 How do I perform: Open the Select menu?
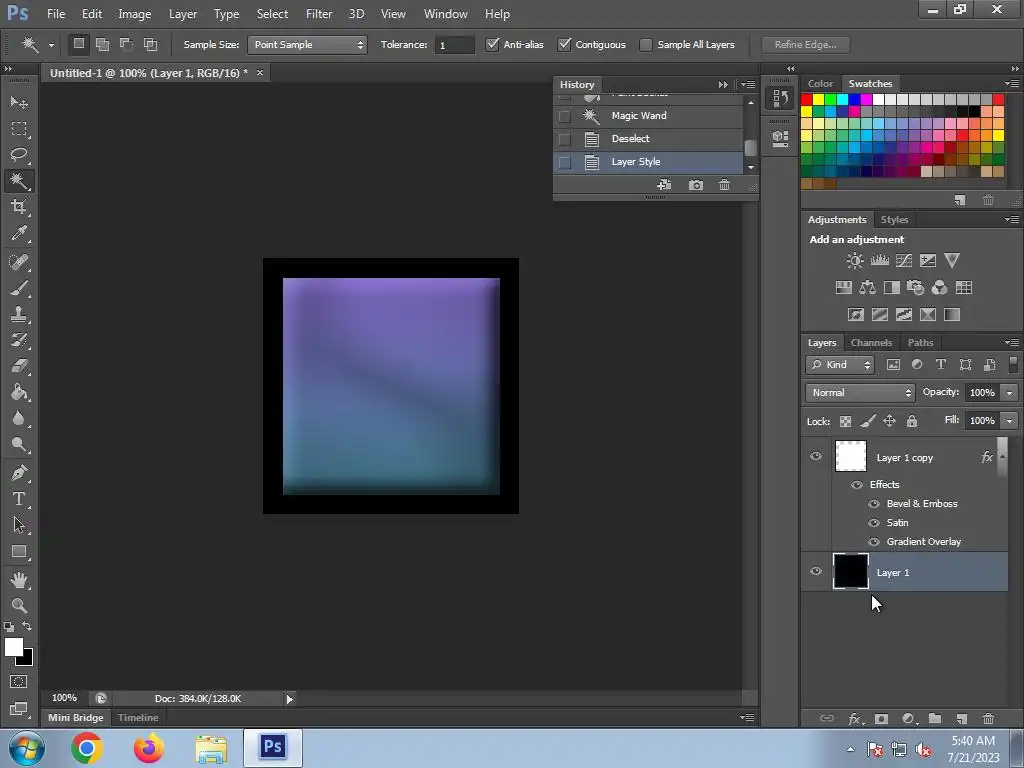point(272,14)
